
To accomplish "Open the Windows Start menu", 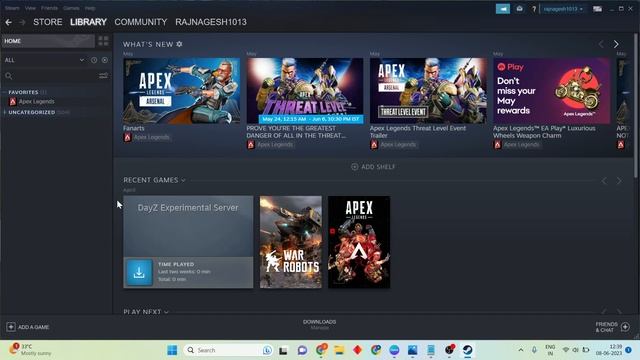I will (x=172, y=350).
